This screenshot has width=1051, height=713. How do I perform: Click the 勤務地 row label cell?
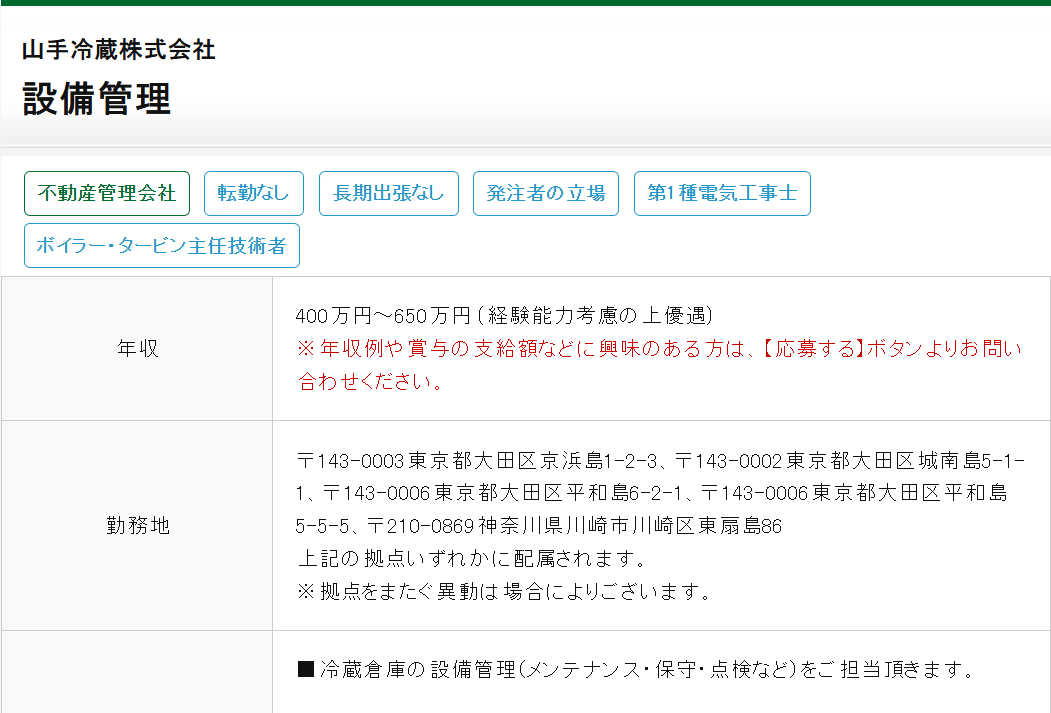(137, 526)
